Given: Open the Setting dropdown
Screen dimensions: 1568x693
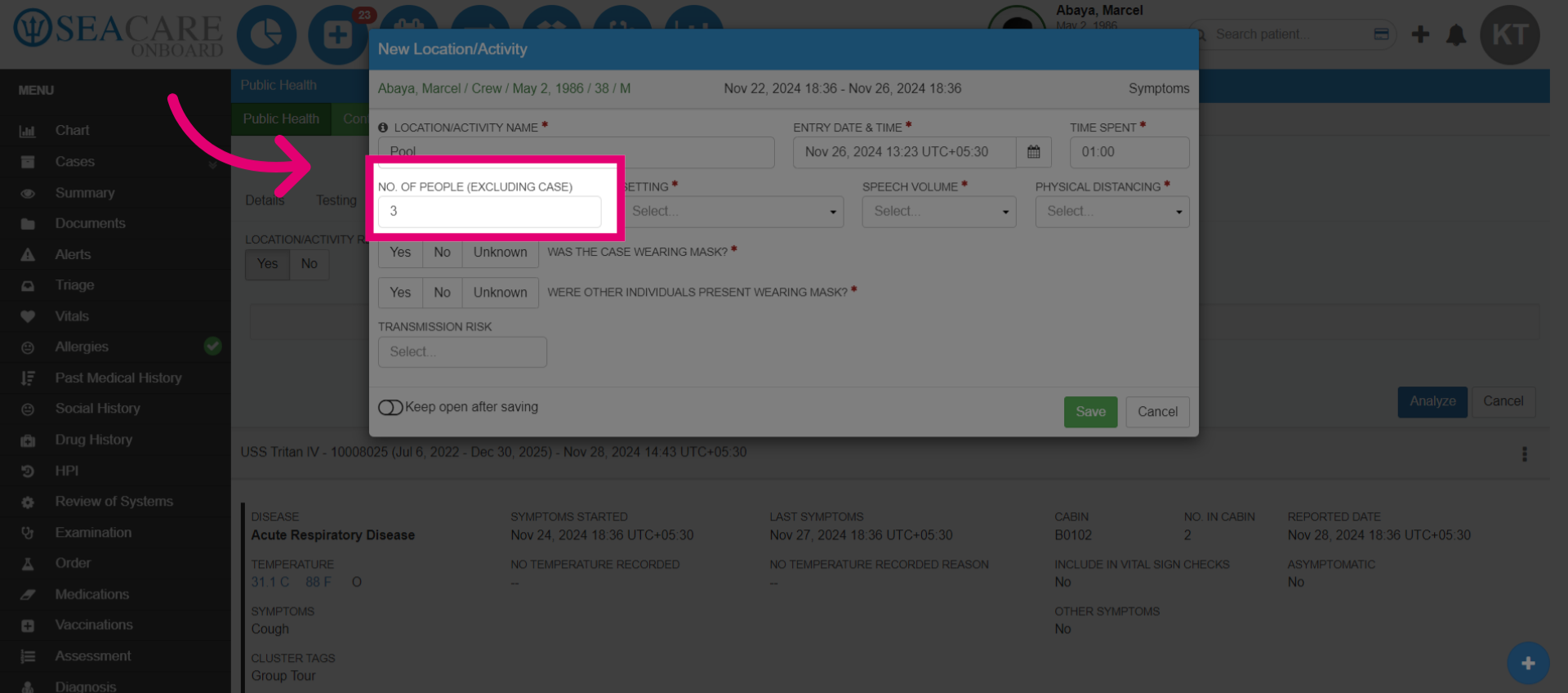Looking at the screenshot, I should coord(733,212).
